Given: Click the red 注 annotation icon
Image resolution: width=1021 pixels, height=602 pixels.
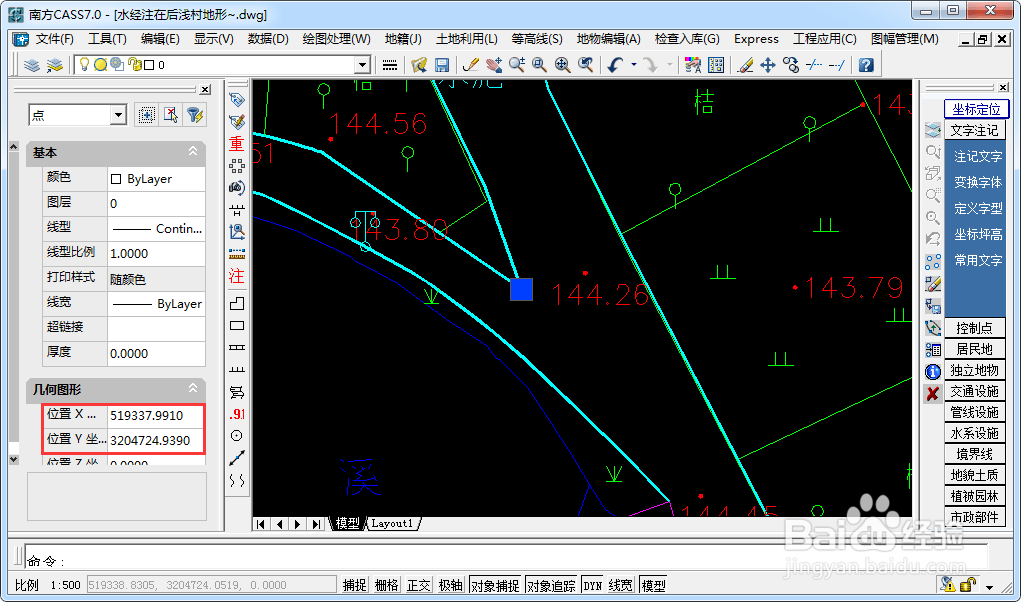Looking at the screenshot, I should [x=236, y=276].
